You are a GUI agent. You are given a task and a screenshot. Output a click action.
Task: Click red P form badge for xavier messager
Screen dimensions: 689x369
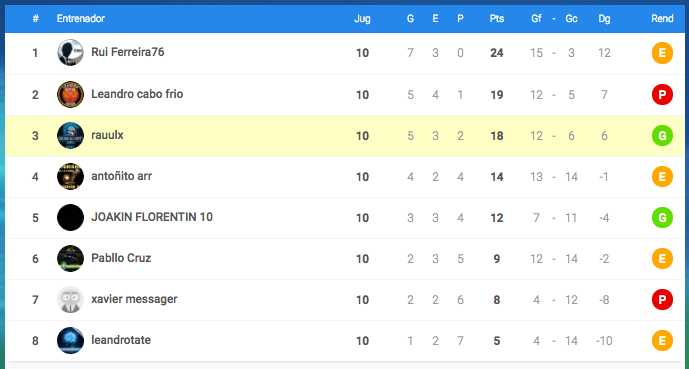tap(662, 300)
